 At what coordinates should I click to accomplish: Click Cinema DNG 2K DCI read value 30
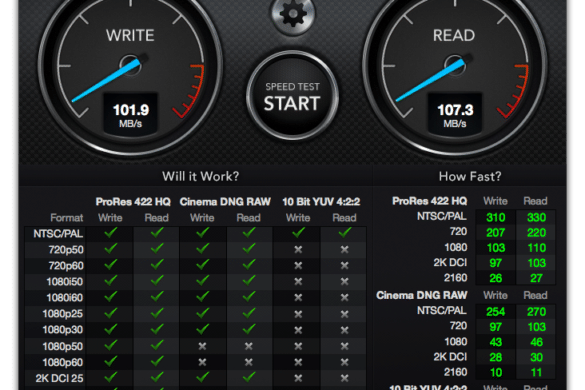[536, 357]
